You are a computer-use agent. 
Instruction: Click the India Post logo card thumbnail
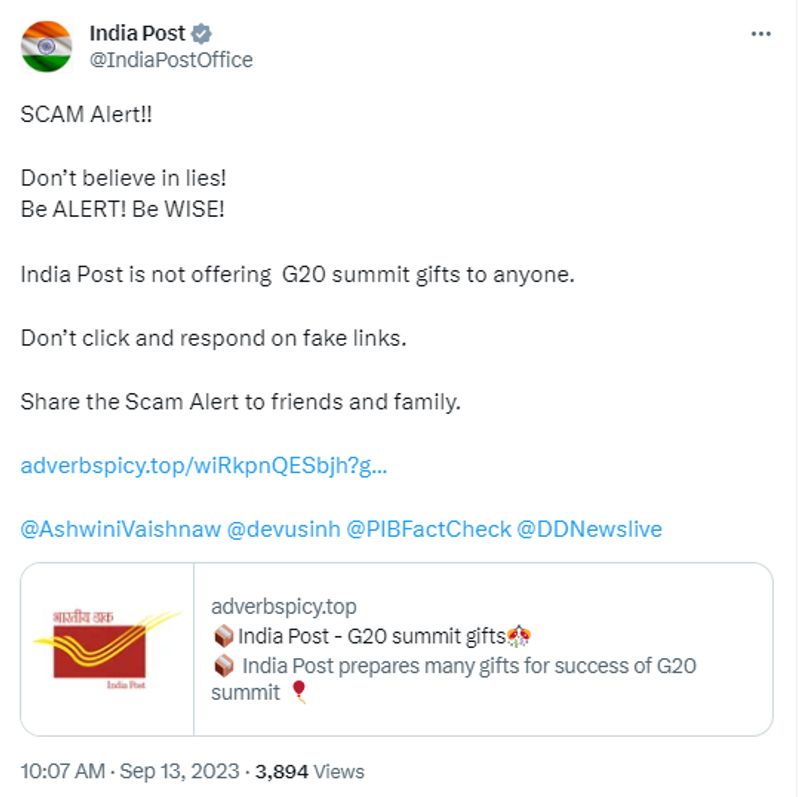click(x=107, y=649)
